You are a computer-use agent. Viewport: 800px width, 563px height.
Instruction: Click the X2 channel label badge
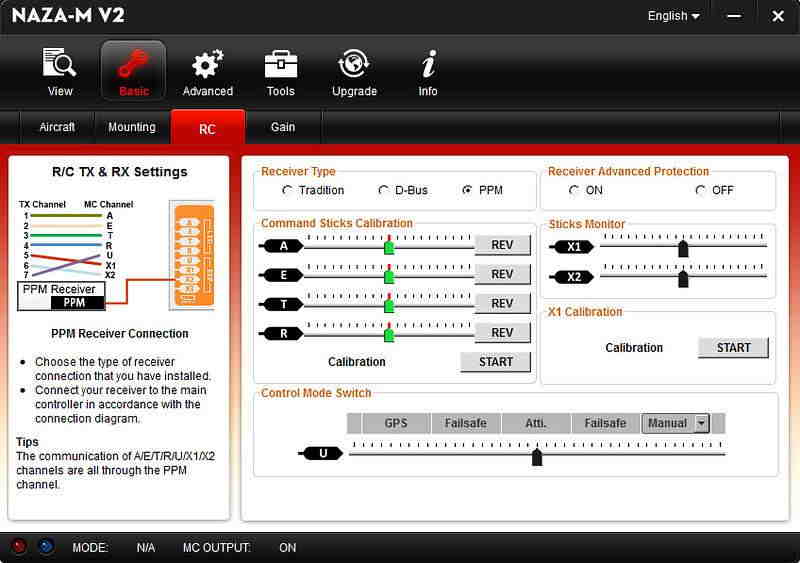coord(571,277)
